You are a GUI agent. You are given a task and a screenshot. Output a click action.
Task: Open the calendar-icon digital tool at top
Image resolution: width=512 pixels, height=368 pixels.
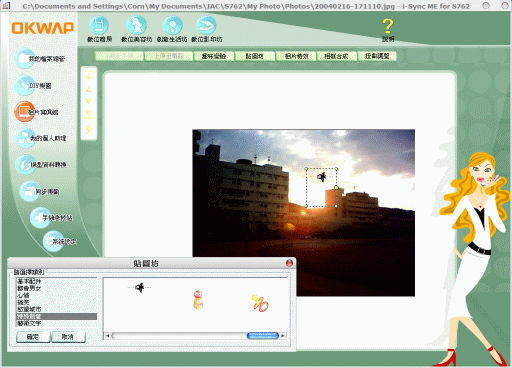pyautogui.click(x=99, y=26)
